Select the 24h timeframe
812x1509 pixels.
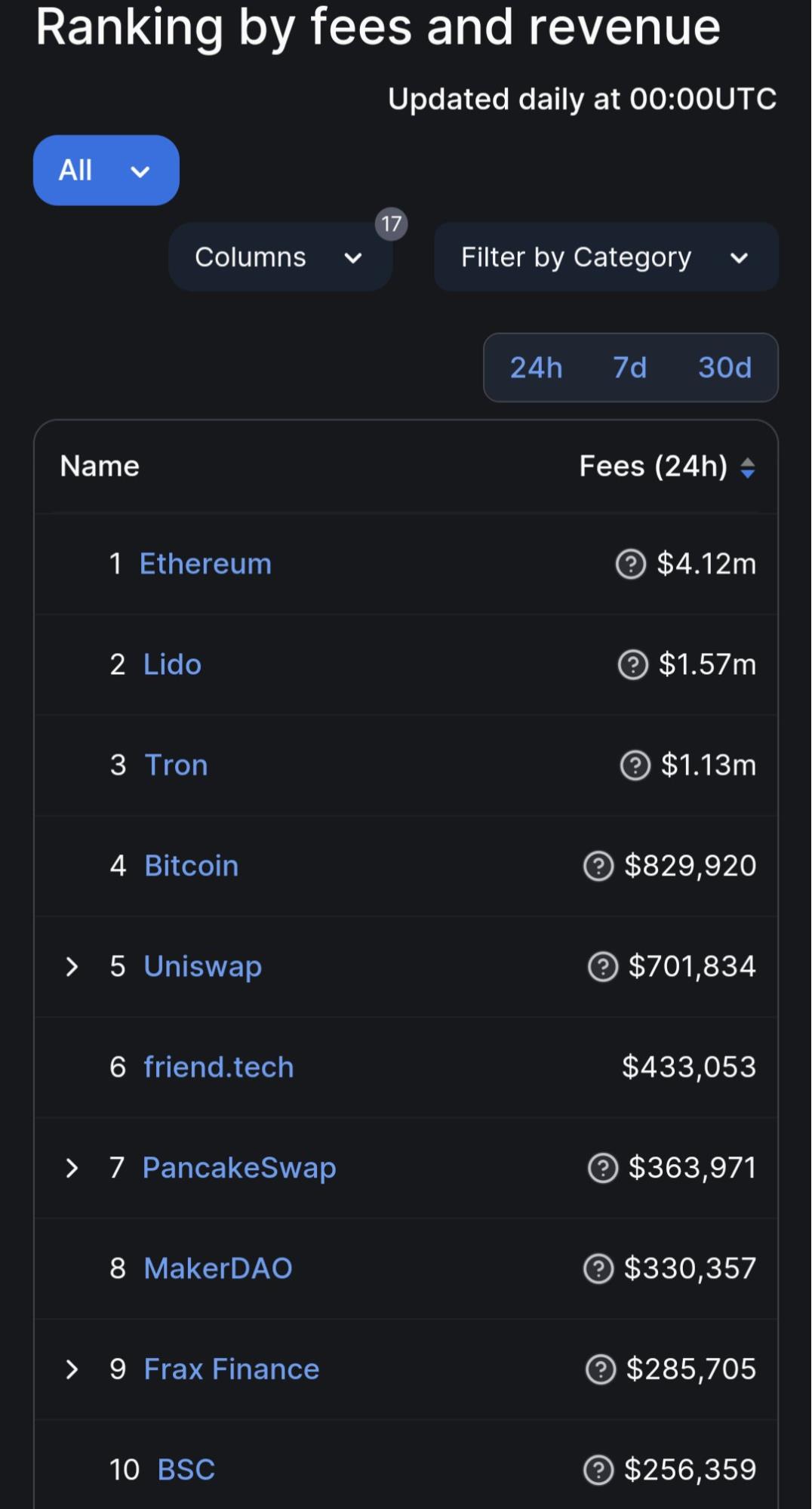537,368
